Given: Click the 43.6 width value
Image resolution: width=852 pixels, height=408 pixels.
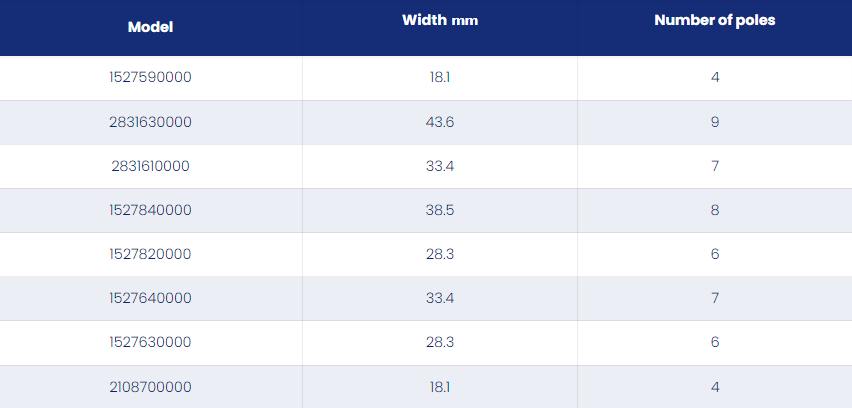Looking at the screenshot, I should pos(440,122).
